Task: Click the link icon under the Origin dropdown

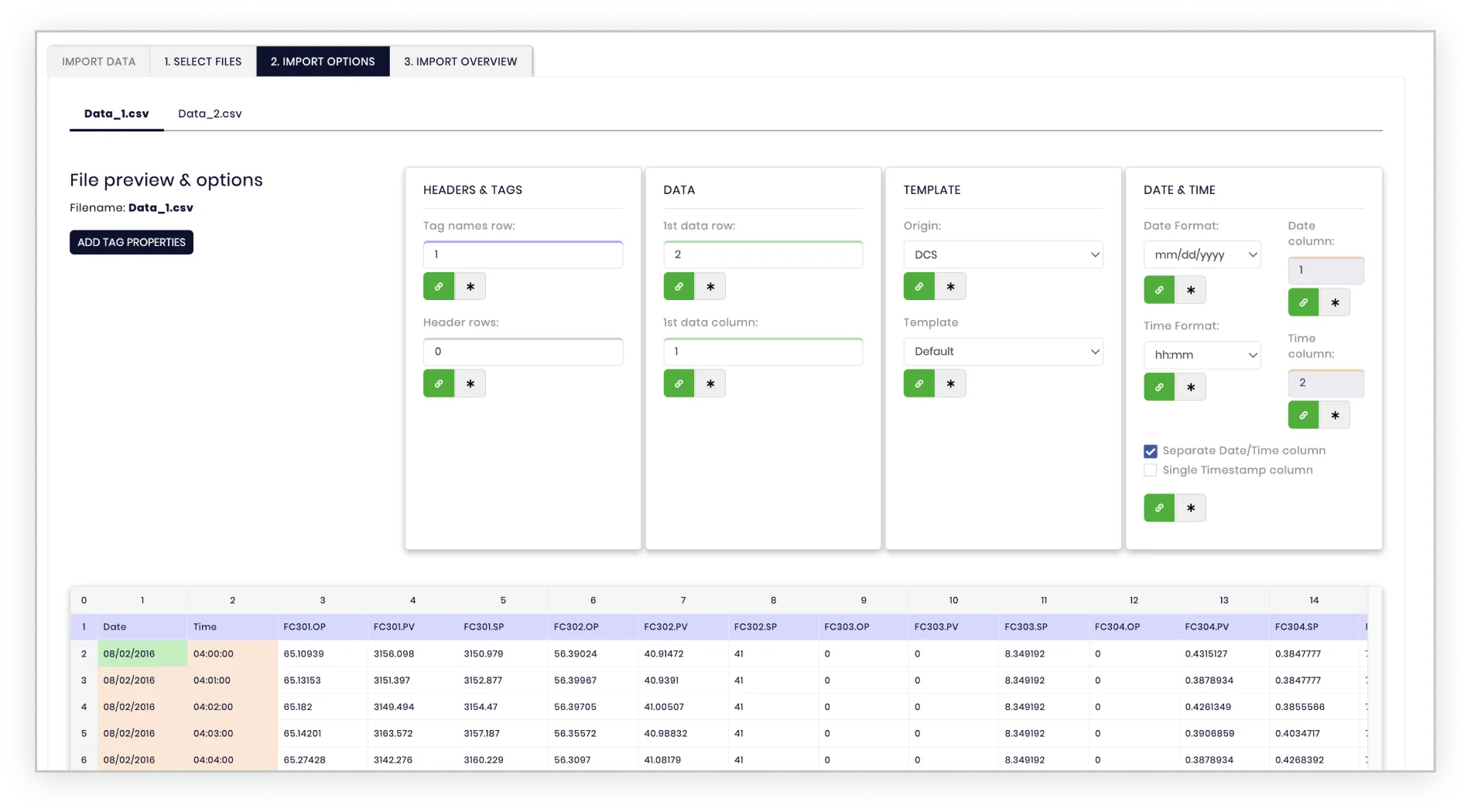Action: tap(919, 286)
